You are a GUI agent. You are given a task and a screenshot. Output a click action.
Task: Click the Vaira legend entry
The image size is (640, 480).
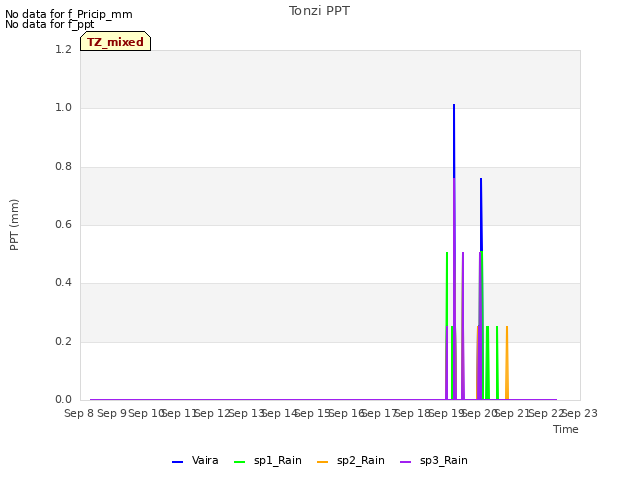(x=195, y=461)
